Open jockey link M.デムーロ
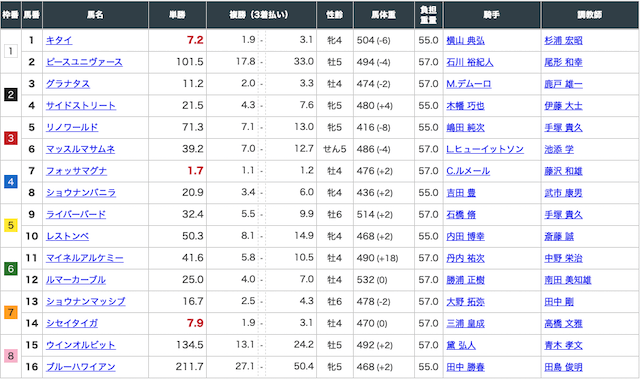 click(x=469, y=84)
